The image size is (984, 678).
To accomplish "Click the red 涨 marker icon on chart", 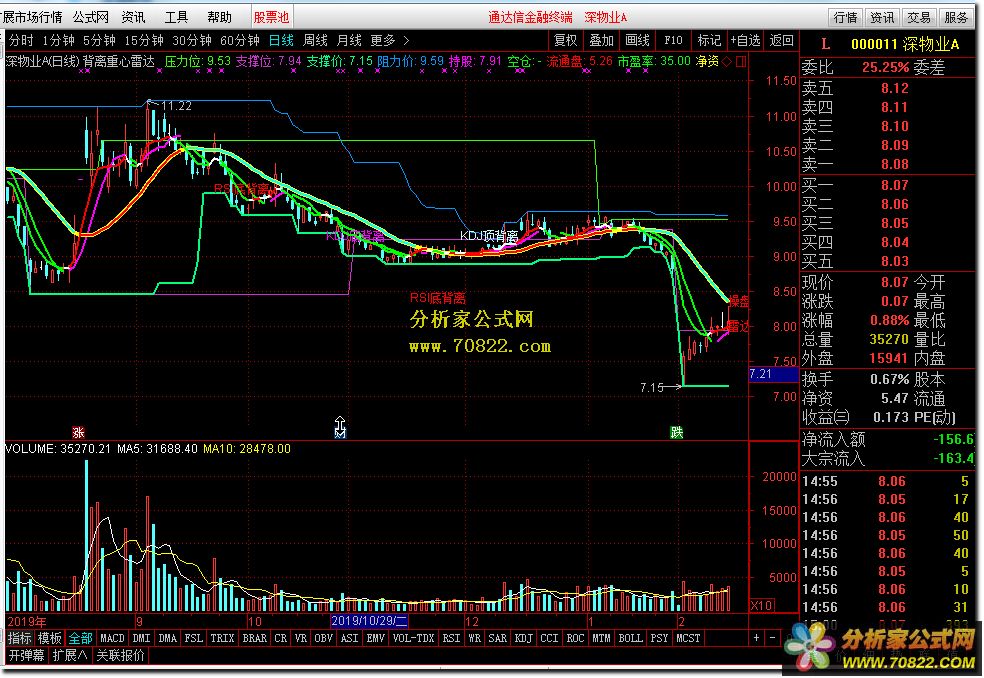I will 75,432.
